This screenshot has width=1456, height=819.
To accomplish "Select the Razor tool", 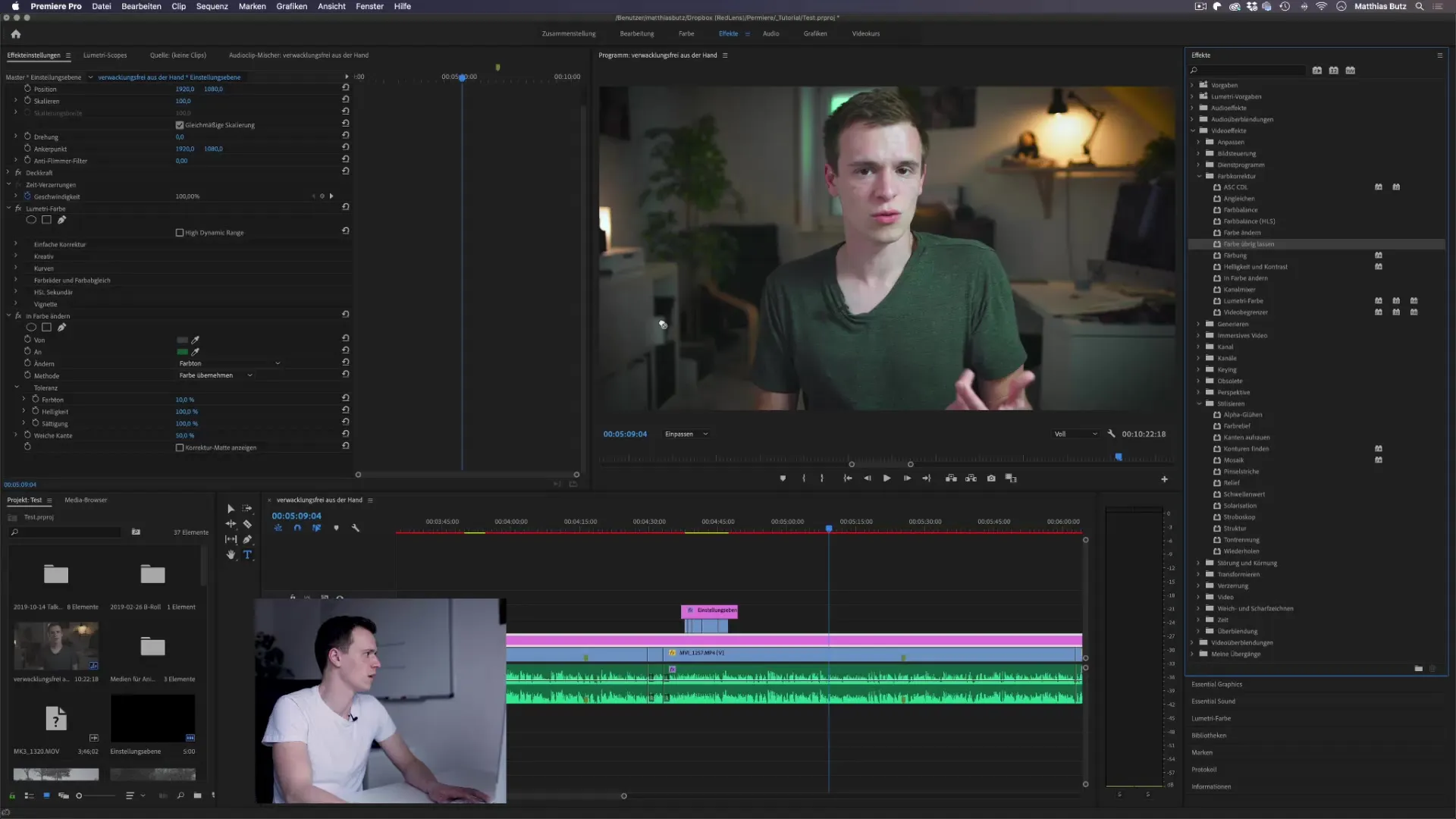I will pos(247,524).
